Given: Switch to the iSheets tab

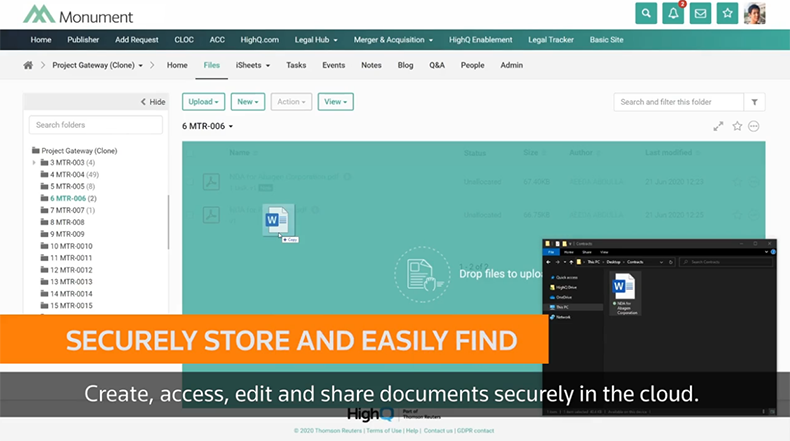Looking at the screenshot, I should coord(252,65).
